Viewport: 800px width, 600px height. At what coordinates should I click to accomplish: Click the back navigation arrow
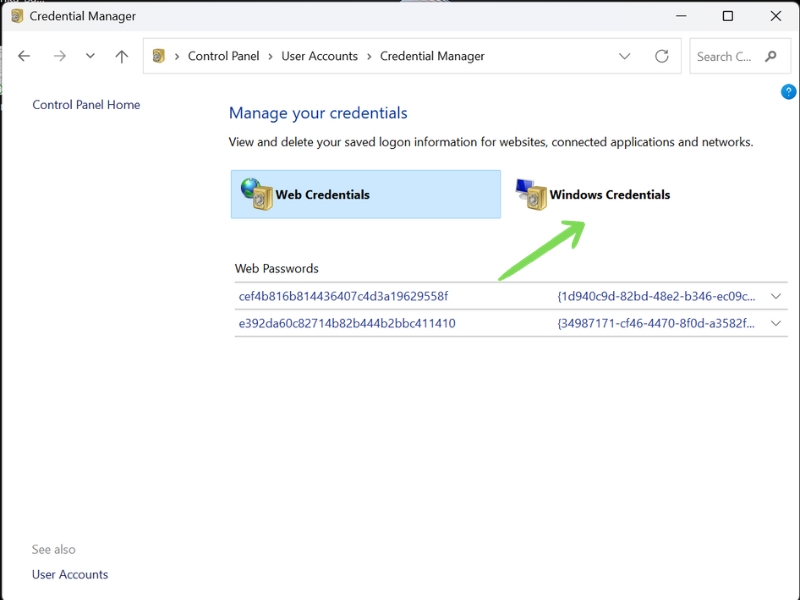click(24, 56)
